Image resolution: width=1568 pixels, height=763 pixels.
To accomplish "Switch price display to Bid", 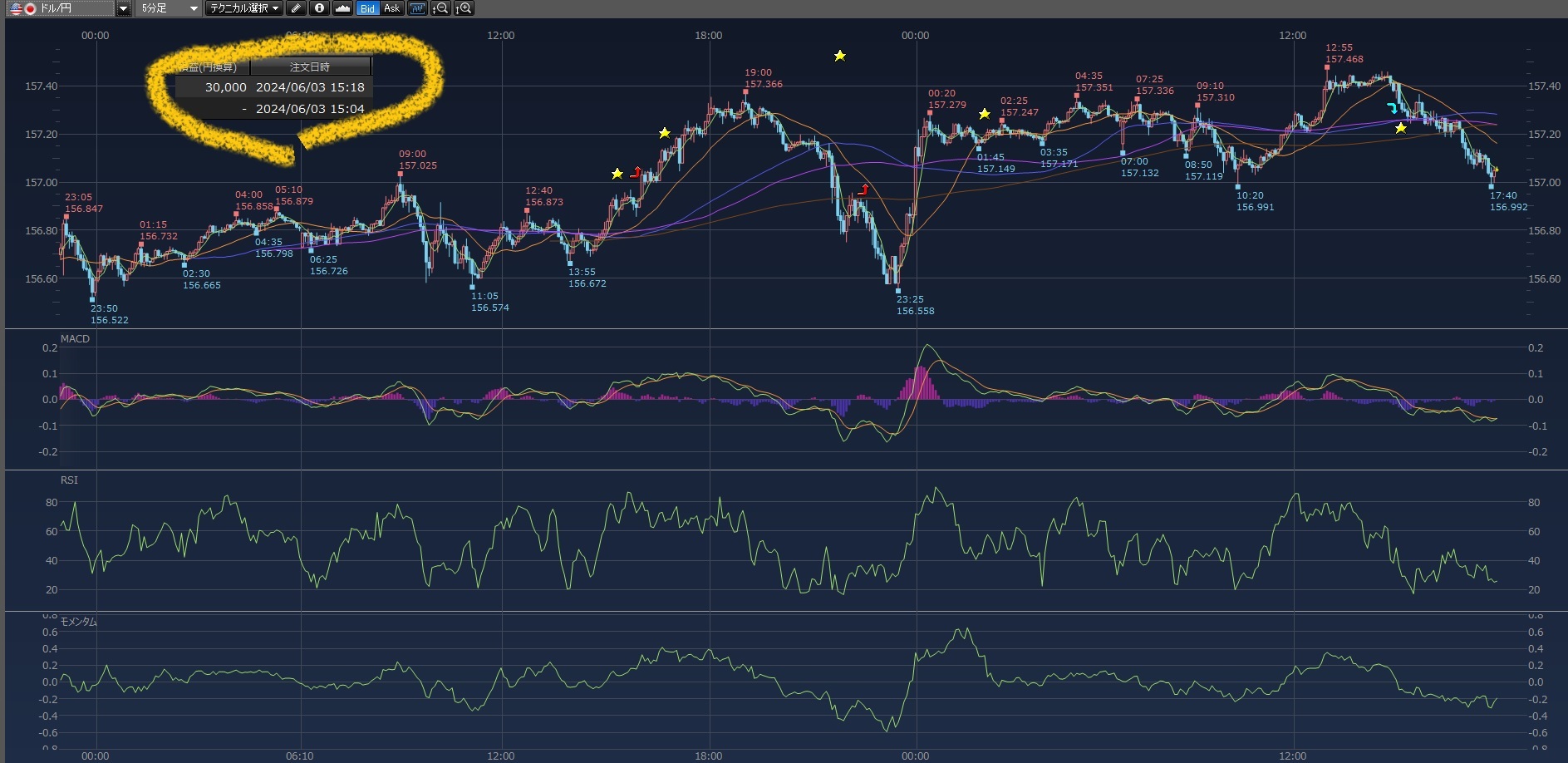I will click(367, 8).
